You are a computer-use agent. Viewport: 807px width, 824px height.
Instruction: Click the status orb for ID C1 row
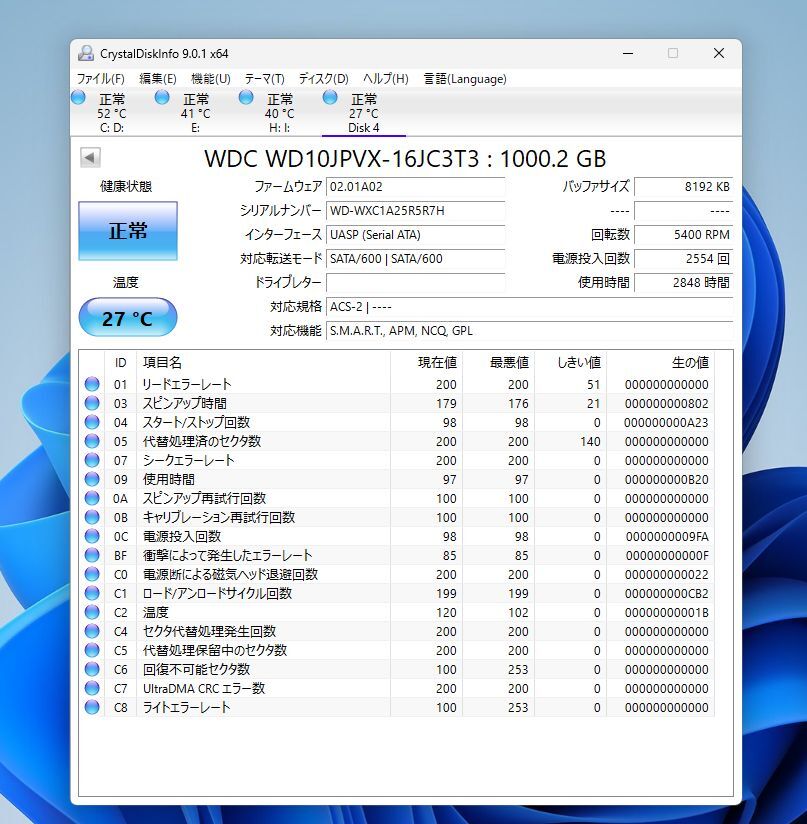point(92,593)
